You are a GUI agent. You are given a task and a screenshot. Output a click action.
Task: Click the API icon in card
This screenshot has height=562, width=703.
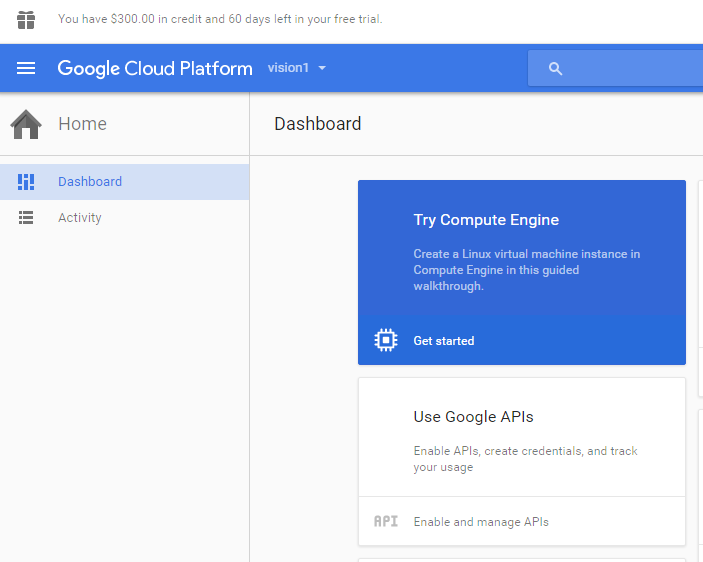pyautogui.click(x=385, y=521)
